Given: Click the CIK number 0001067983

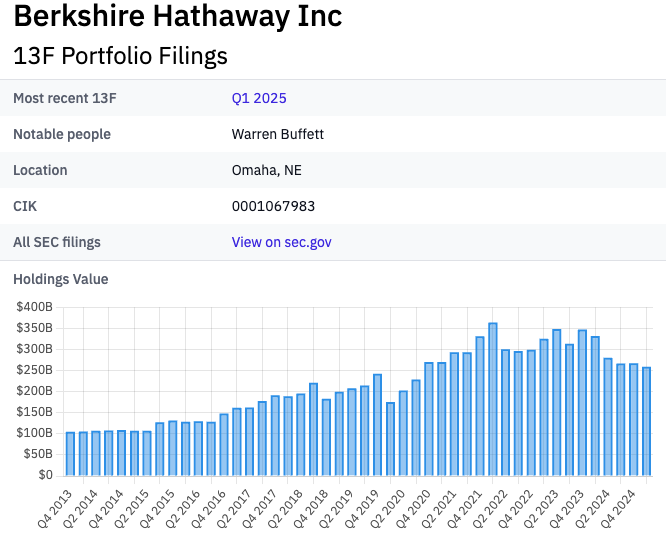Looking at the screenshot, I should (274, 206).
